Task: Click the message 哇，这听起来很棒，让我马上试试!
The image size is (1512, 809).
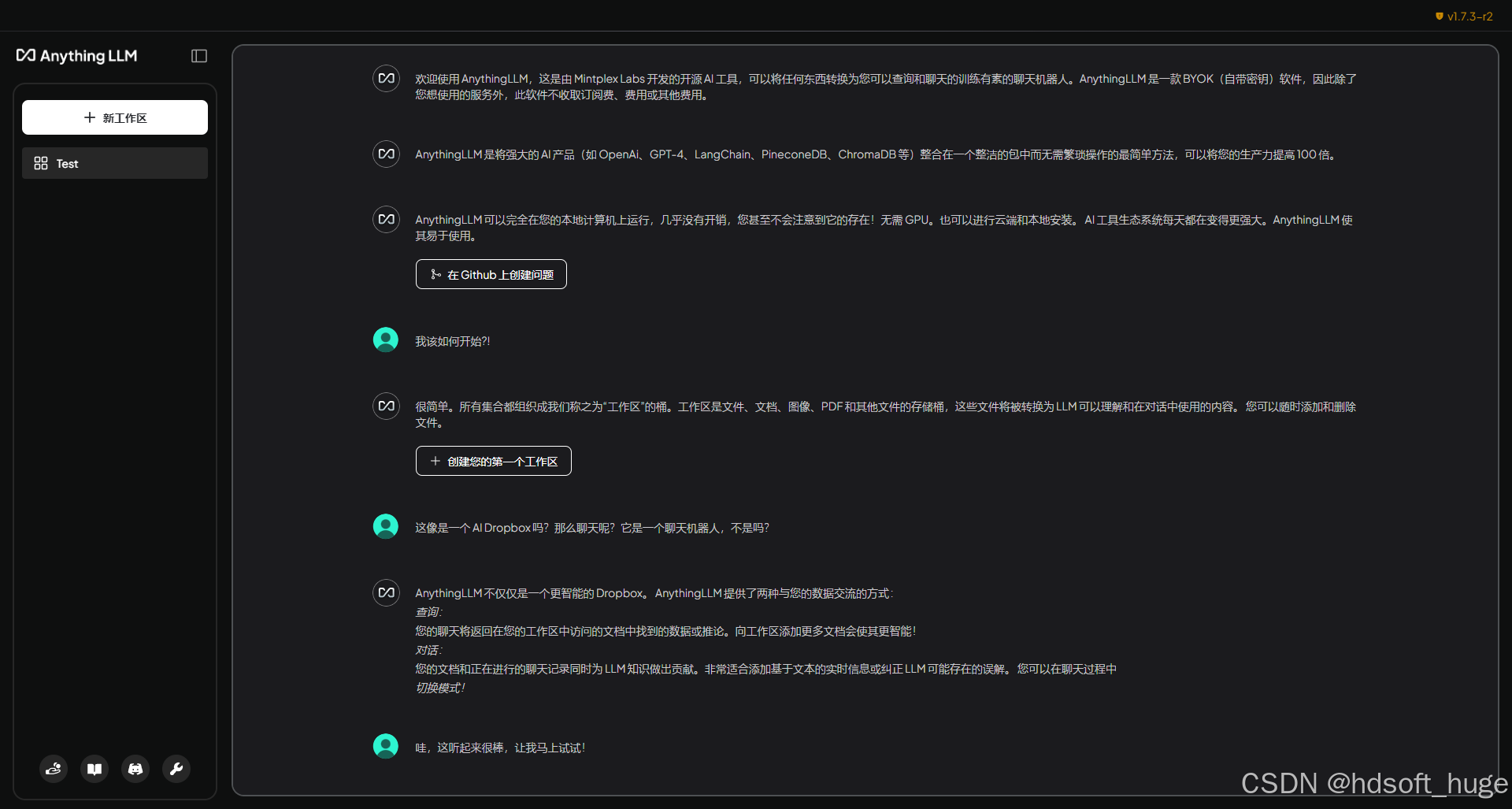Action: coord(501,748)
